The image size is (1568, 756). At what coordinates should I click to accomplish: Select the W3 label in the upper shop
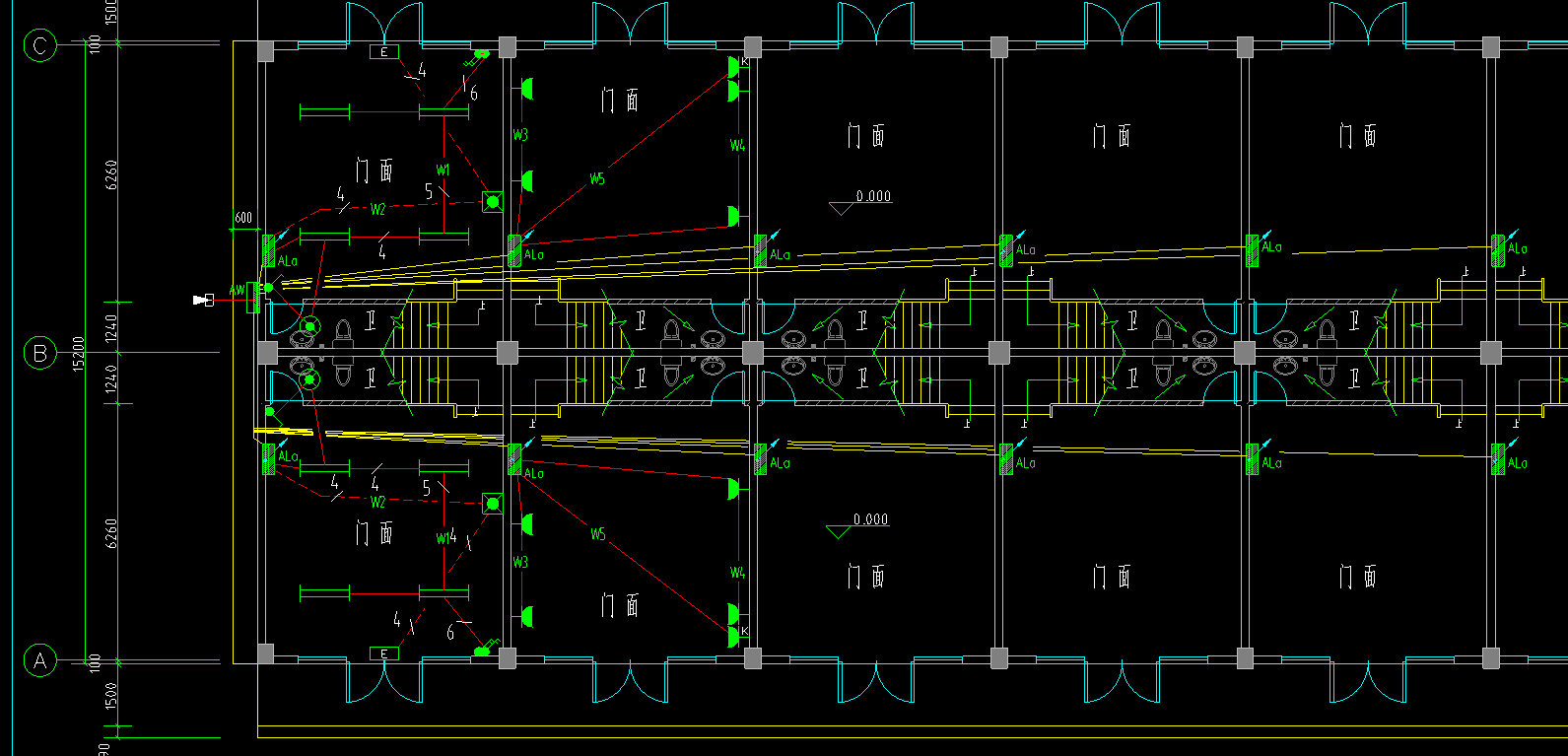click(x=520, y=135)
